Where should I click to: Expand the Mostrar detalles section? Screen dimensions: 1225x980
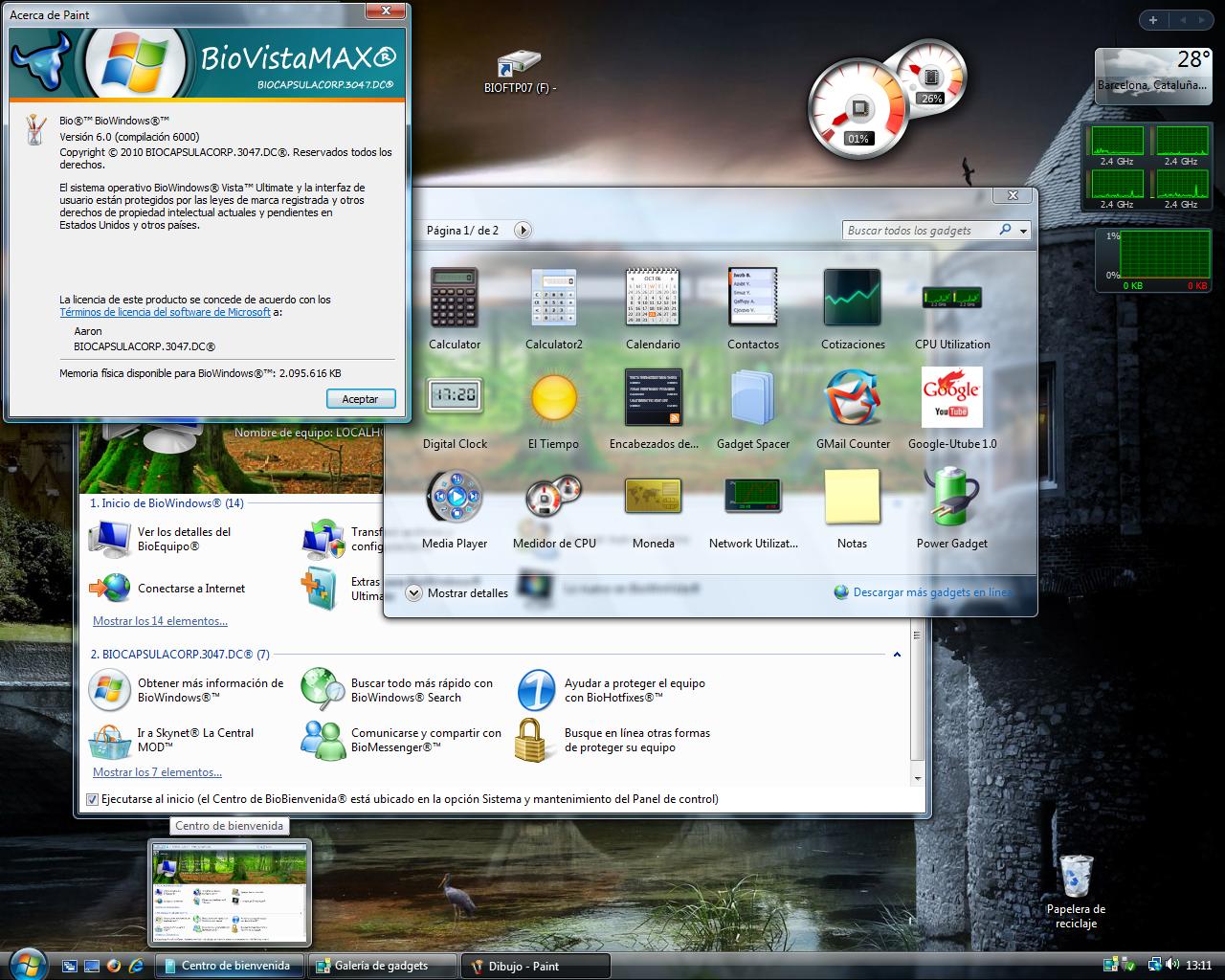click(413, 592)
